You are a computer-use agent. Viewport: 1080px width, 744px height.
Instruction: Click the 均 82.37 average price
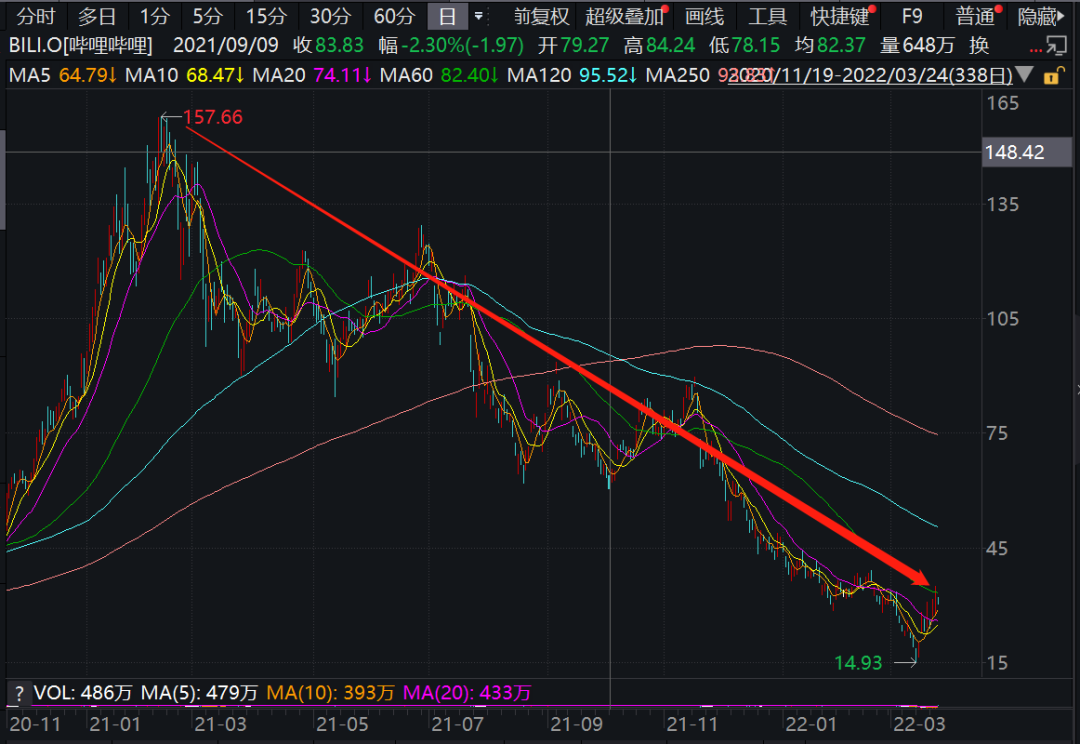[830, 45]
